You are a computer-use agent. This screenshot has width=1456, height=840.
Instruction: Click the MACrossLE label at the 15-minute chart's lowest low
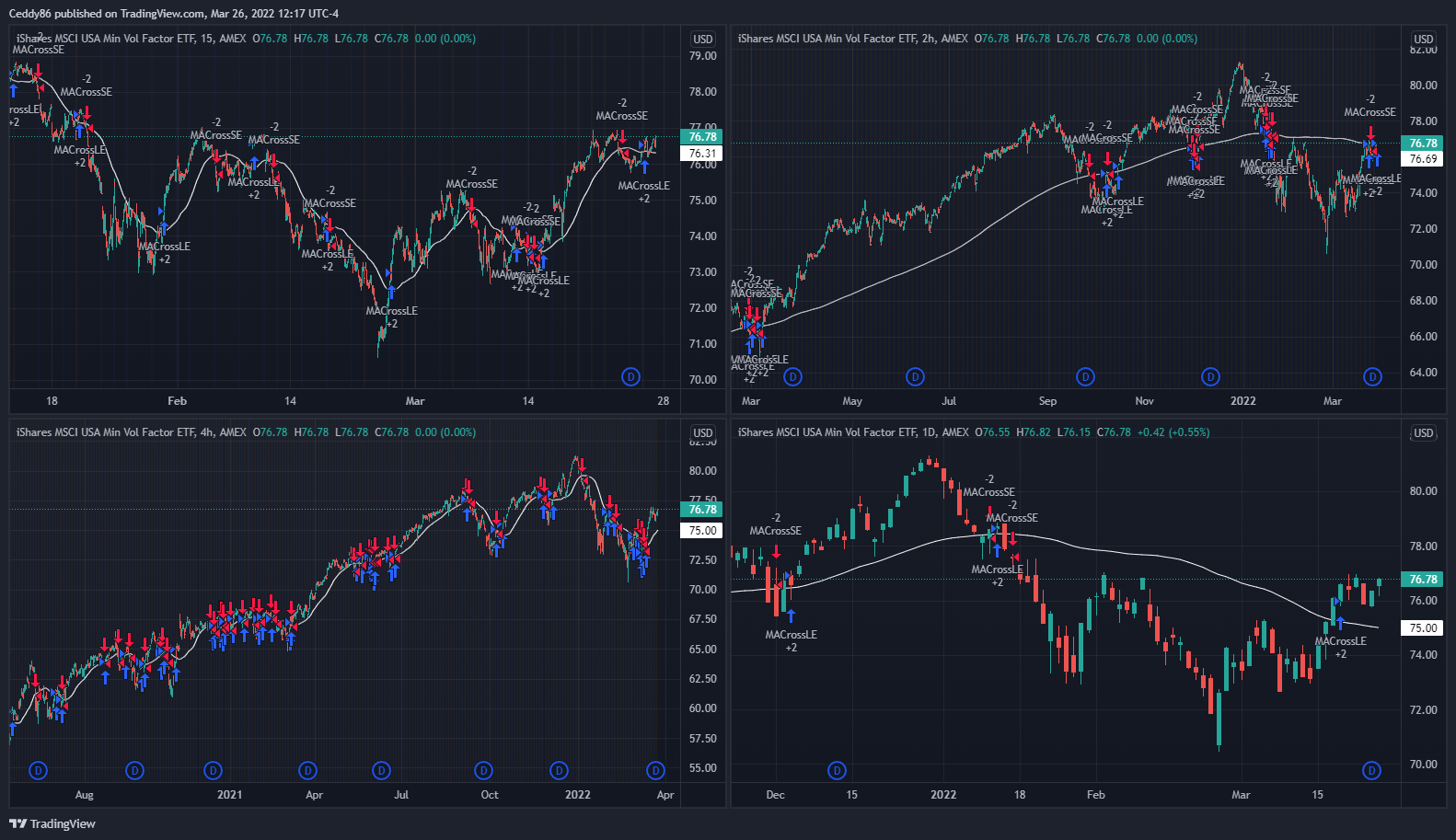(391, 311)
